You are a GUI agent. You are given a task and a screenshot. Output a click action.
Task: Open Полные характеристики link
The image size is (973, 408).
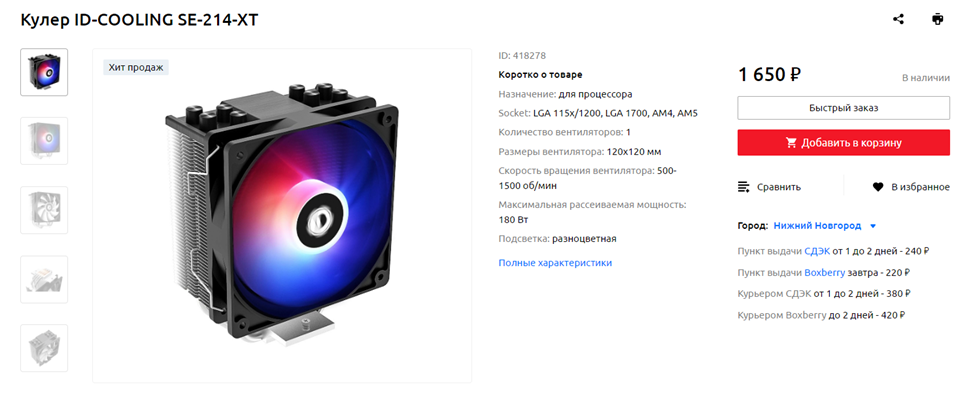(x=555, y=263)
